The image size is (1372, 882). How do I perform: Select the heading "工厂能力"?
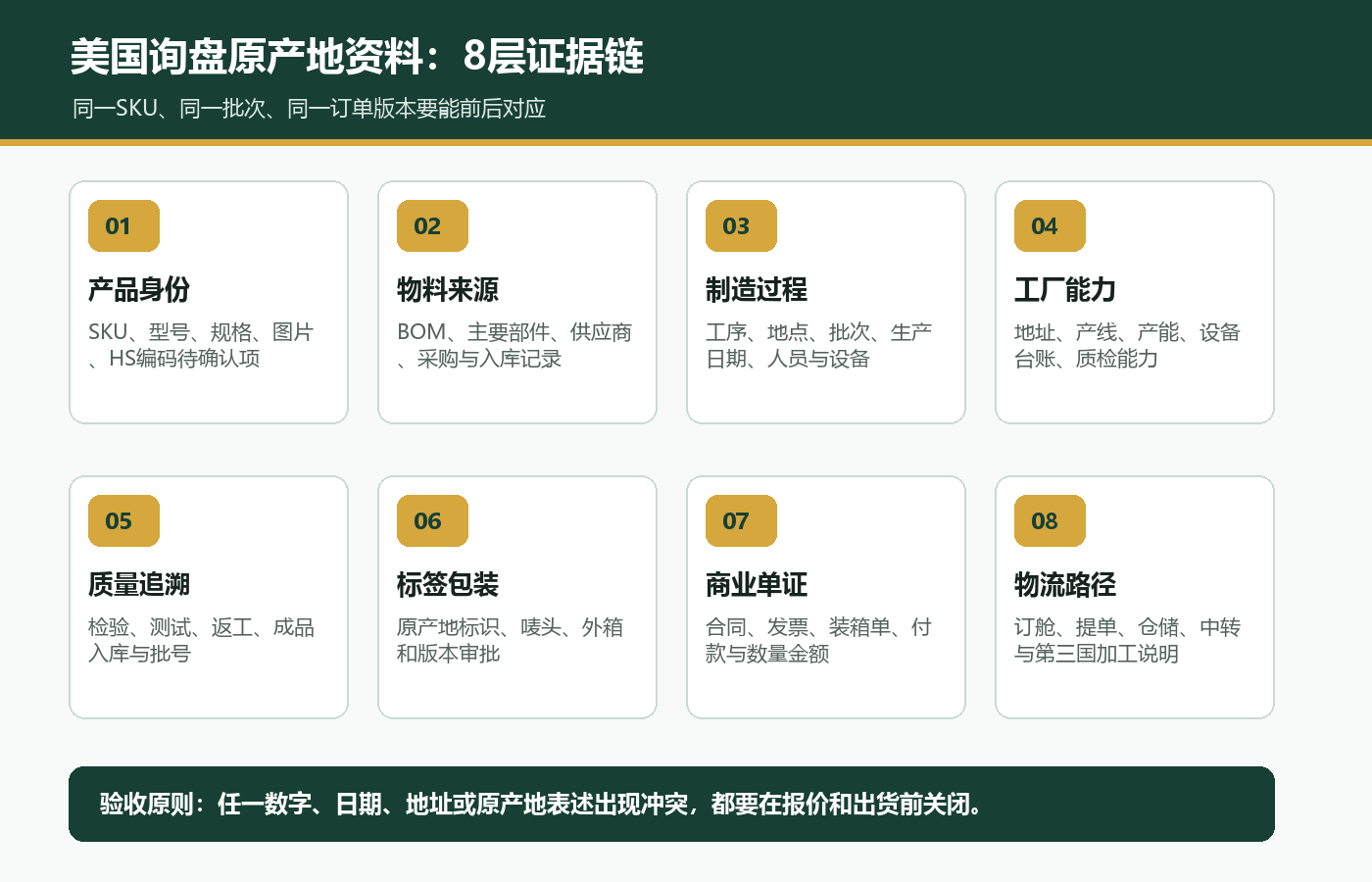coord(1065,290)
